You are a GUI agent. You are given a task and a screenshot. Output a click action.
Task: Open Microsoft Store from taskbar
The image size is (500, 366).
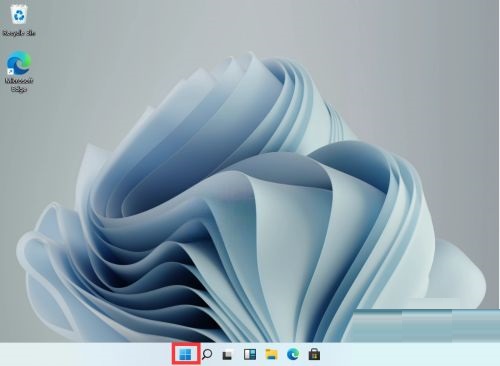click(x=314, y=354)
